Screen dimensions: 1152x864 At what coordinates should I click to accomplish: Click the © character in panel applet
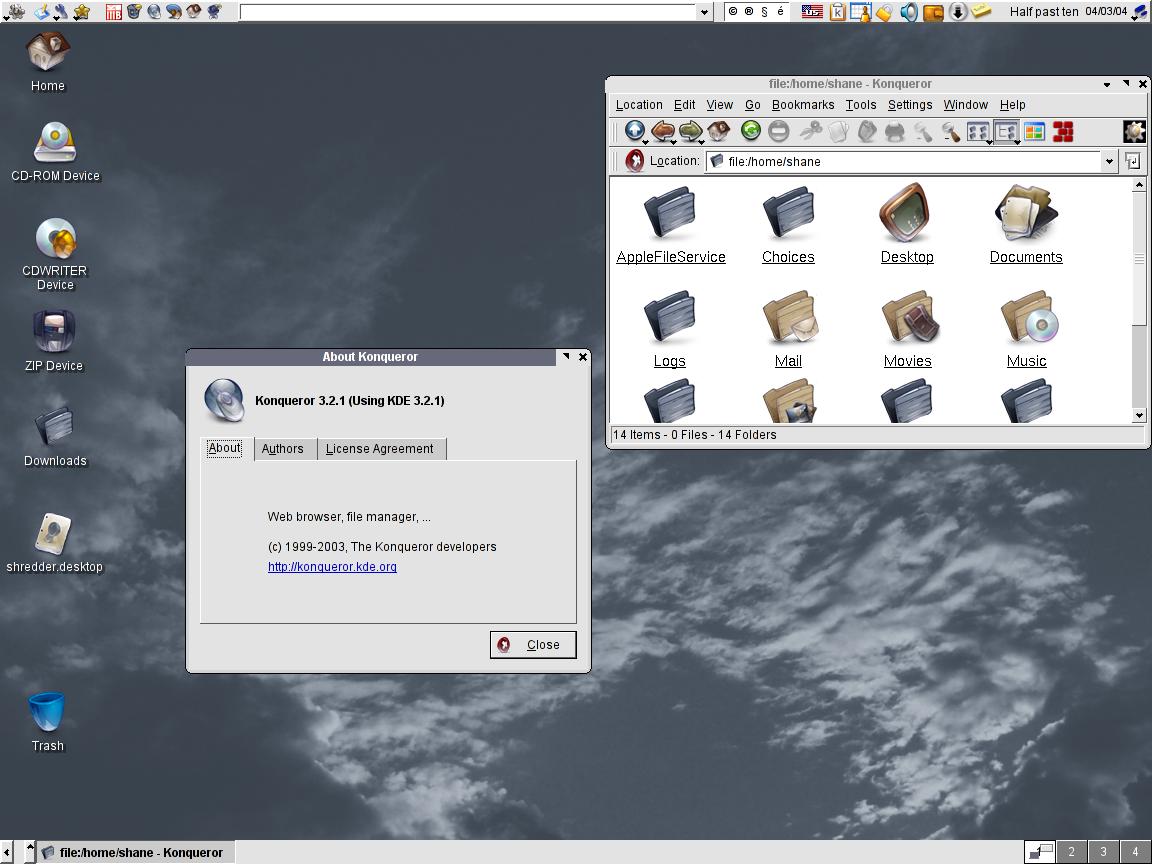click(732, 11)
